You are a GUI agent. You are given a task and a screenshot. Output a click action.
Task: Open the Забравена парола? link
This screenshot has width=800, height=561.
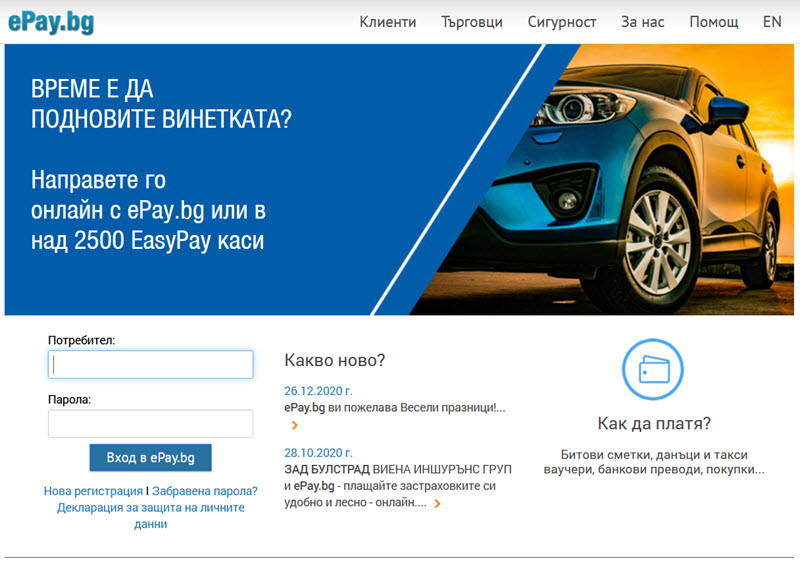tap(205, 491)
